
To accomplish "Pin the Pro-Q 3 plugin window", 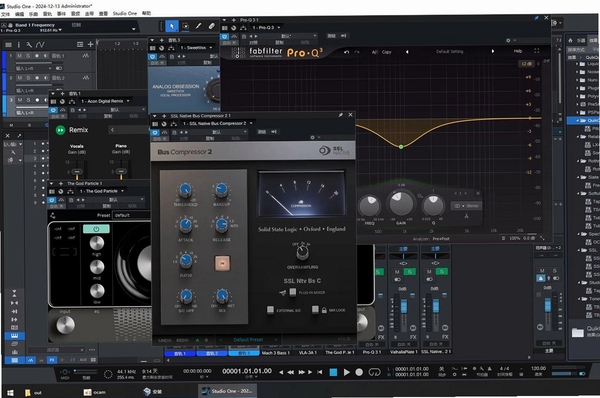I will point(536,18).
